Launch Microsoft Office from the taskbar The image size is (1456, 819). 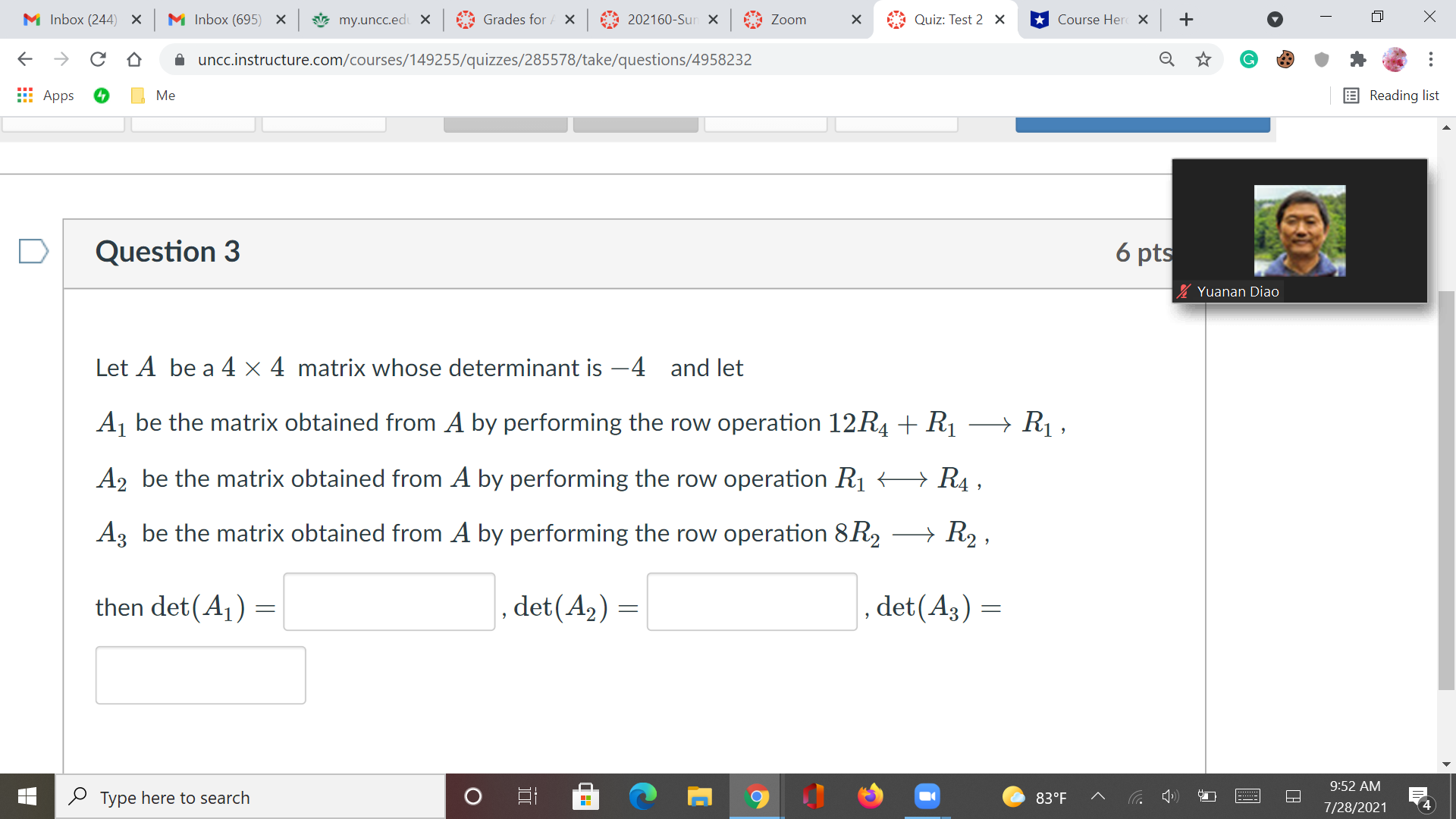pyautogui.click(x=813, y=796)
